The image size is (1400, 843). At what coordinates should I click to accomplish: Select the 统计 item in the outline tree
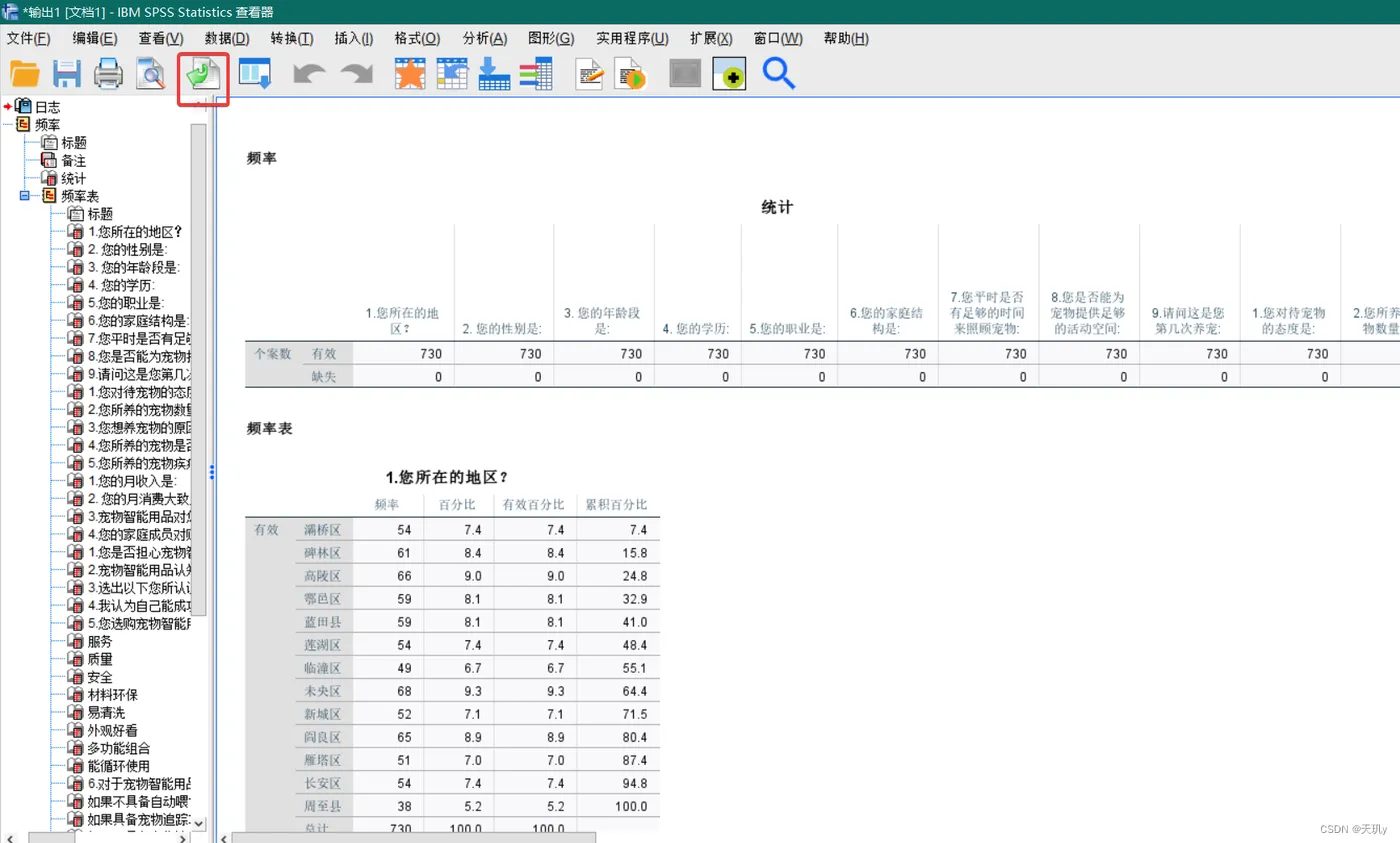73,178
